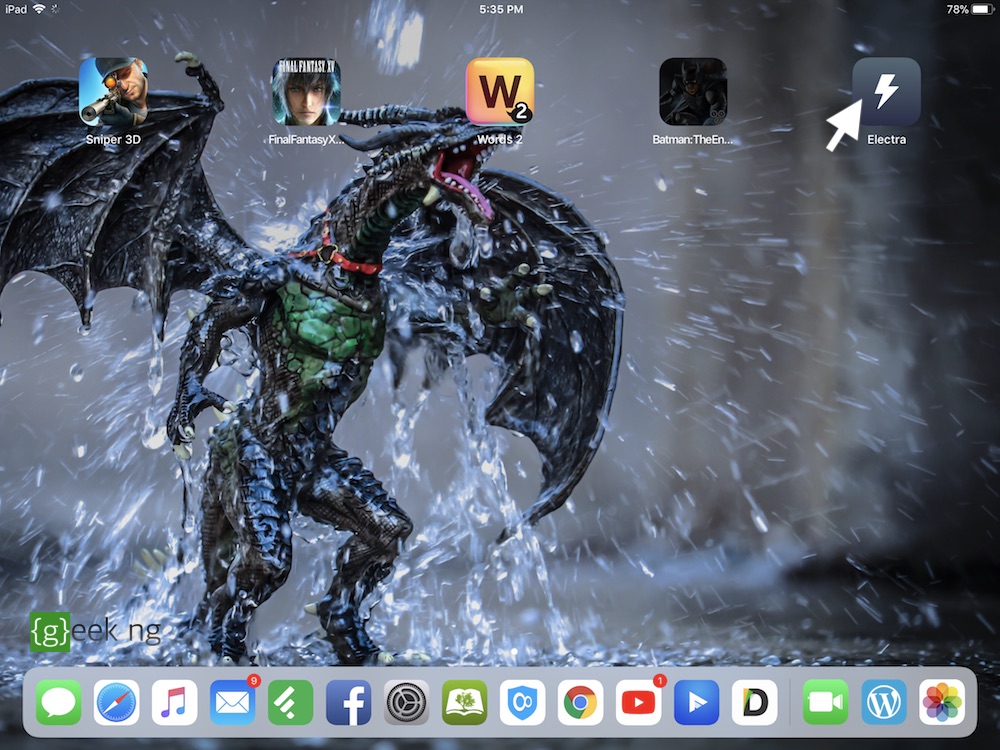
Task: Launch the blue play-arrow video app
Action: [696, 702]
